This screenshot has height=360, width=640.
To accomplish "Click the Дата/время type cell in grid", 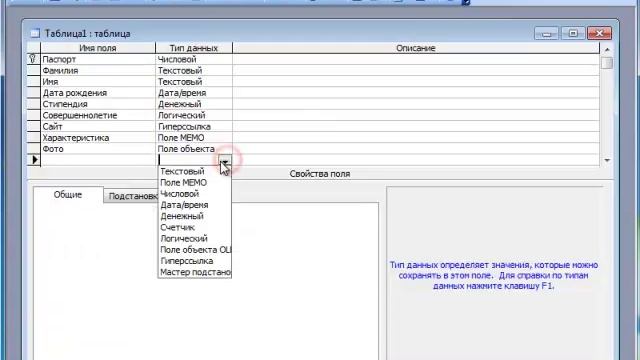I will point(194,93).
